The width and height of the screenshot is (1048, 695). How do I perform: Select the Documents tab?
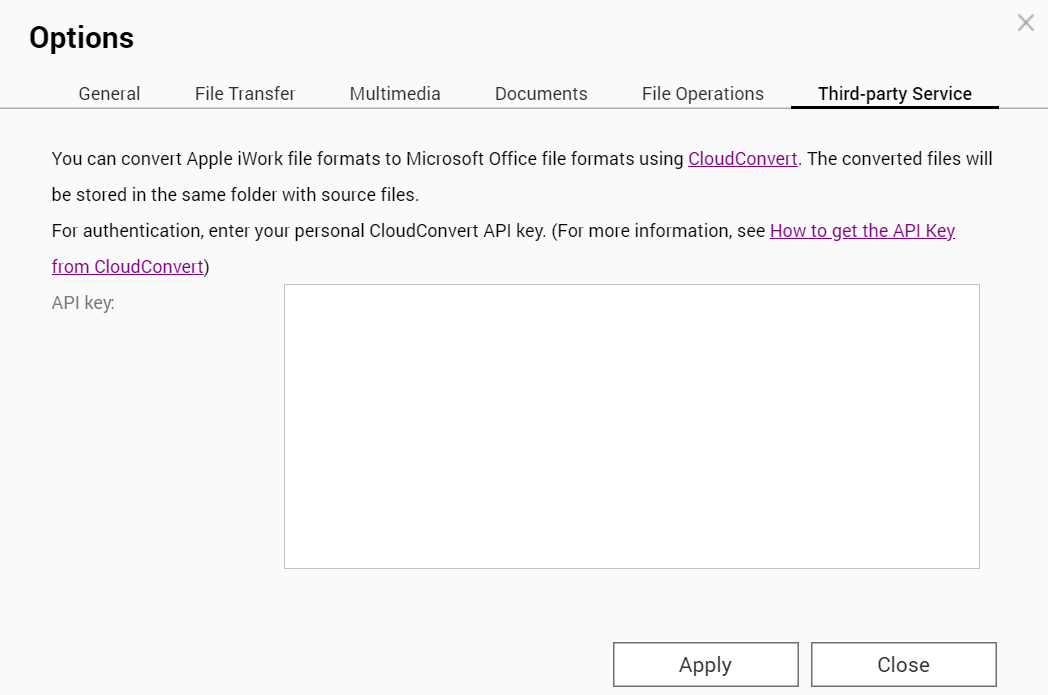pos(541,94)
